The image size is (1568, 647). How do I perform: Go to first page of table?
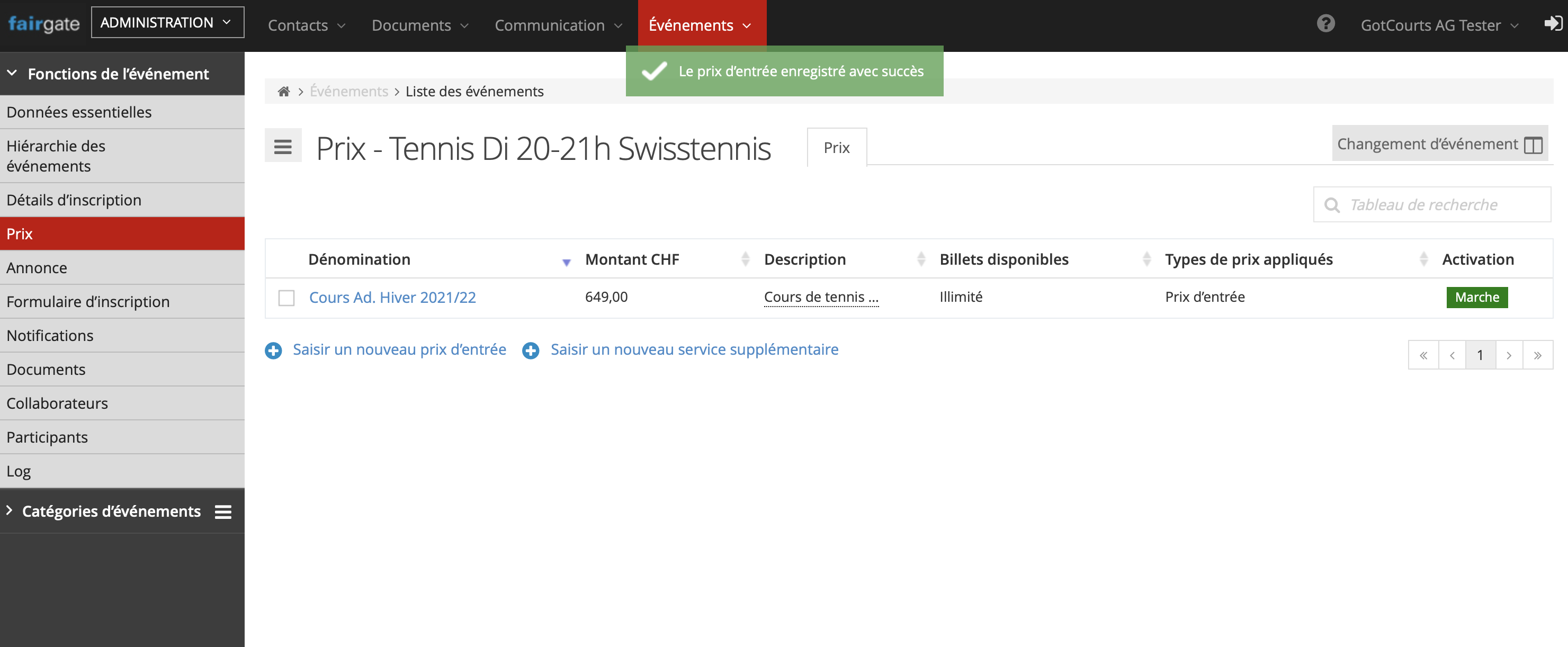pyautogui.click(x=1424, y=355)
